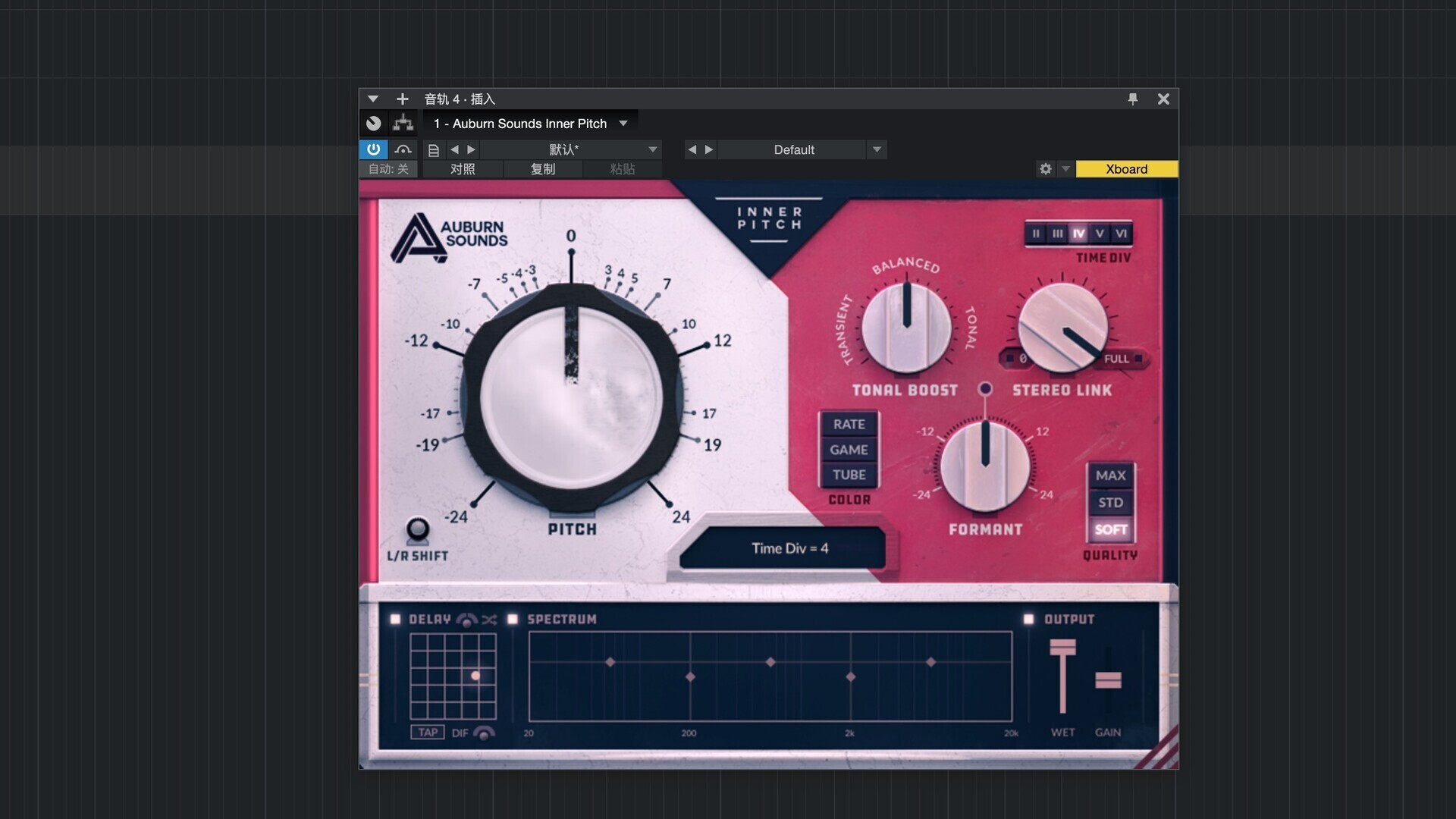Select Time Div VI
The width and height of the screenshot is (1456, 819).
pos(1121,234)
